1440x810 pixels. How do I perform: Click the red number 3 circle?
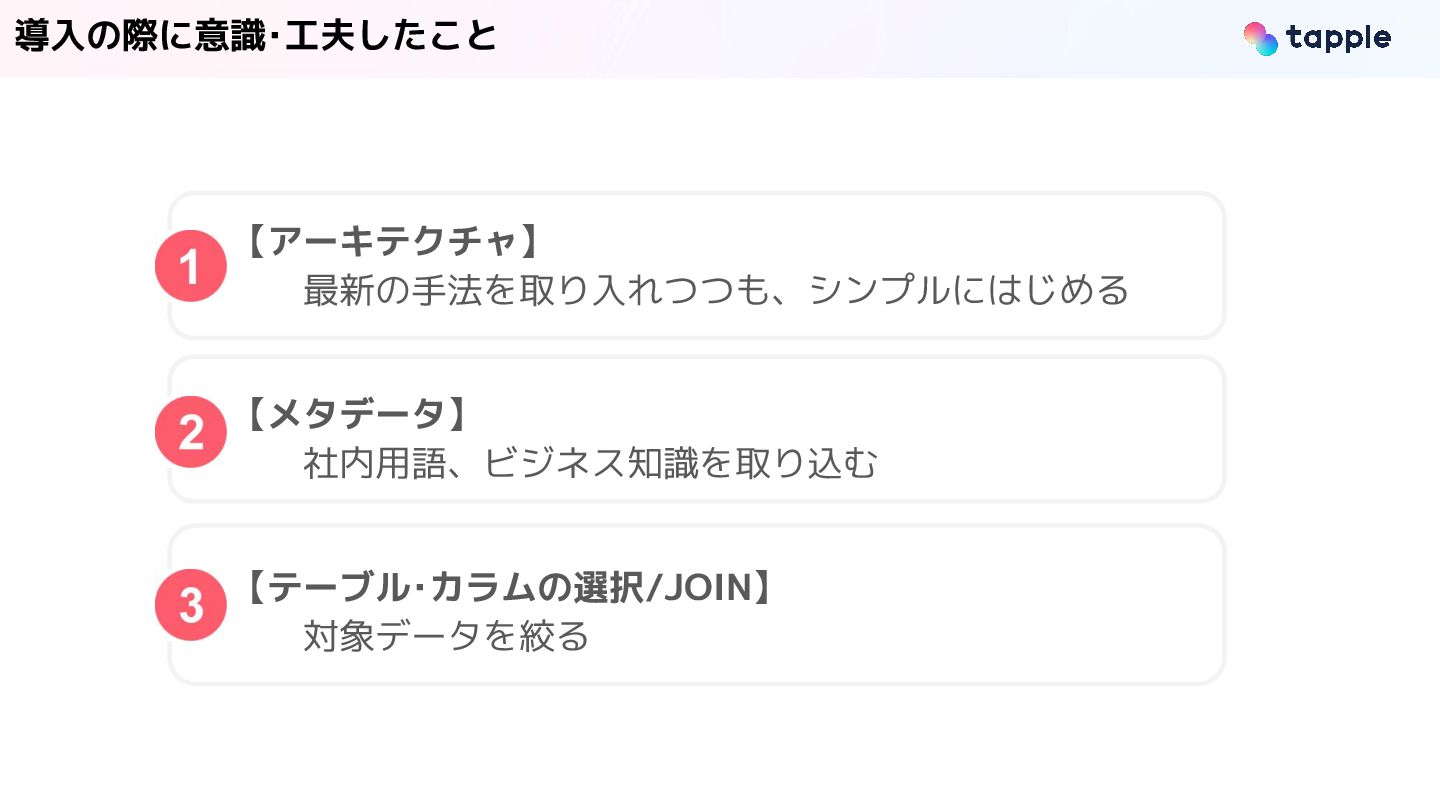(190, 605)
